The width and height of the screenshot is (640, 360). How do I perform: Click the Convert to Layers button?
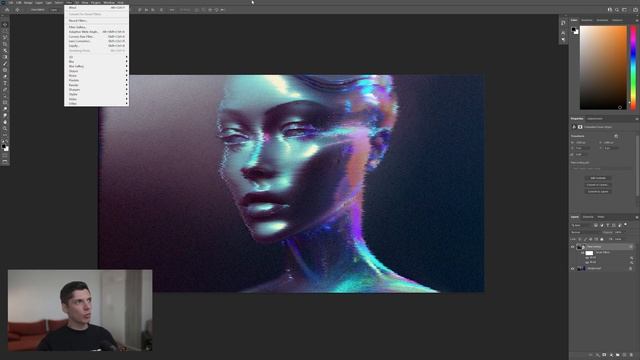pos(598,191)
